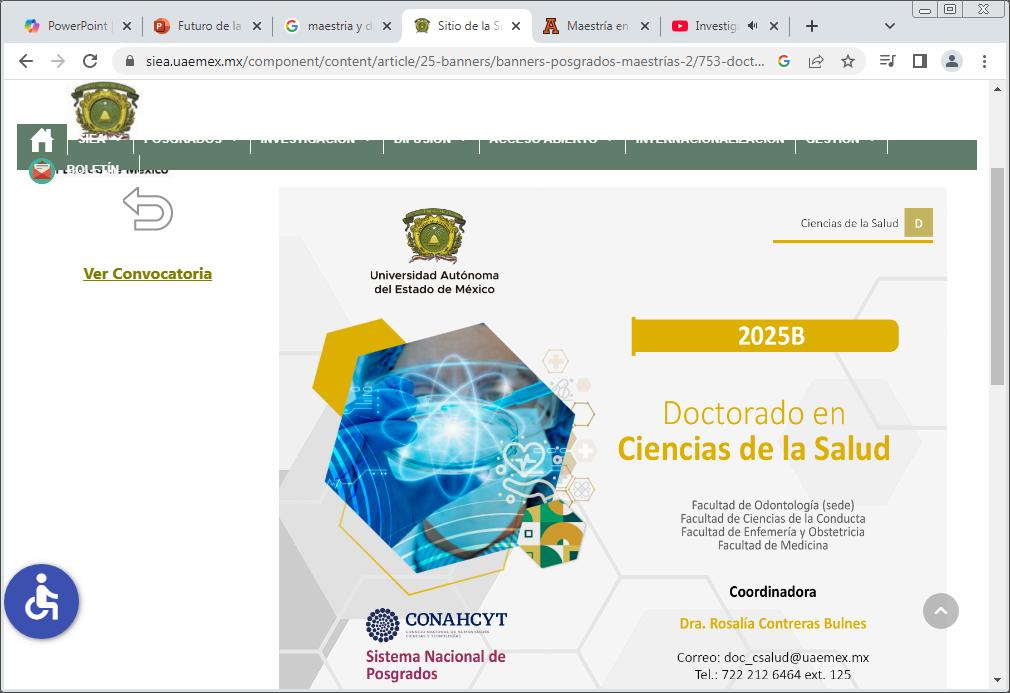Image resolution: width=1010 pixels, height=693 pixels.
Task: Open the BOLETÍN menu item
Action: coord(93,169)
